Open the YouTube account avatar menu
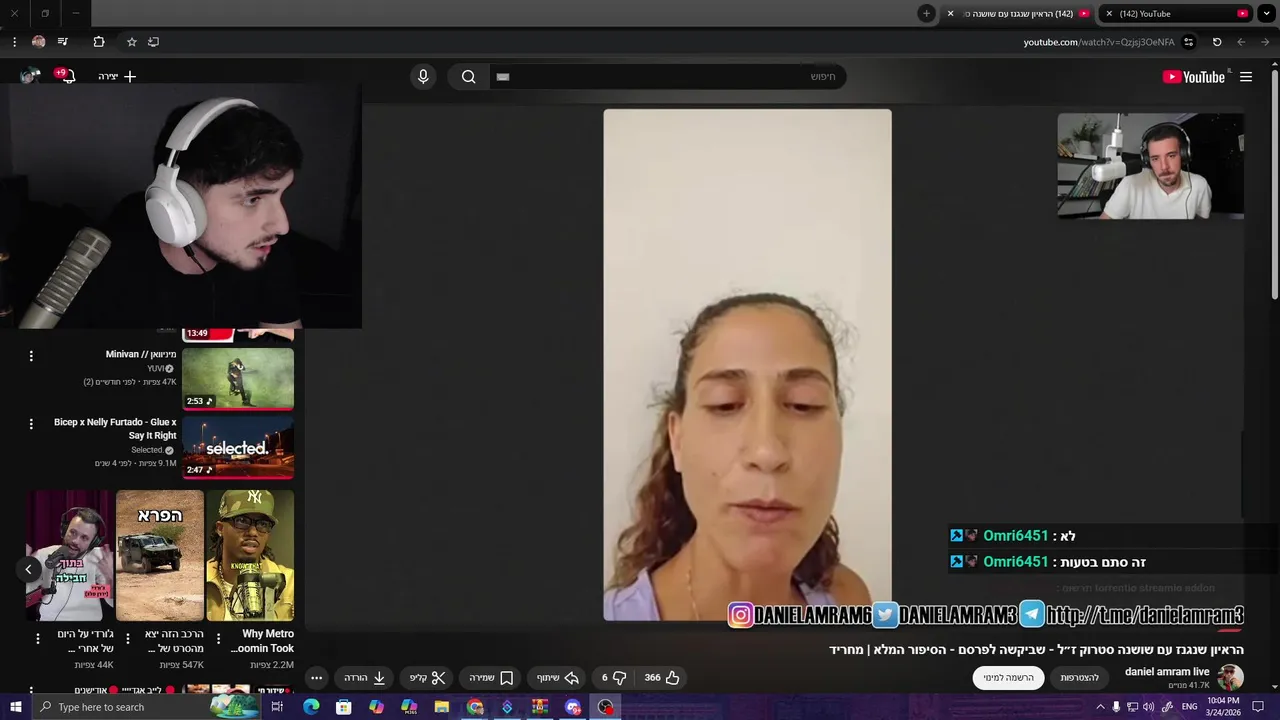Image resolution: width=1280 pixels, height=720 pixels. point(30,76)
